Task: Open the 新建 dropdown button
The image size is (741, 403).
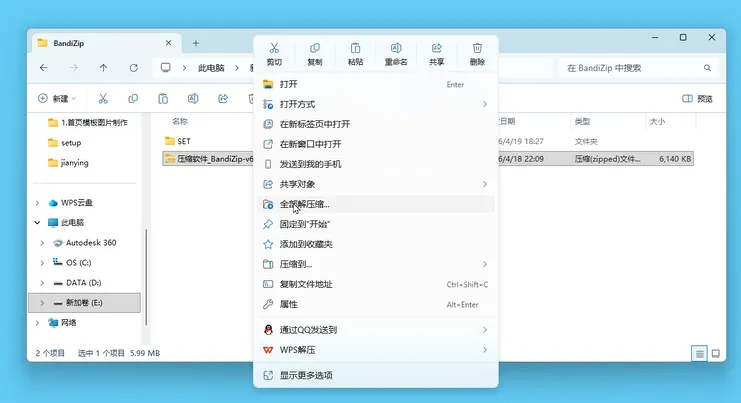Action: [x=57, y=98]
